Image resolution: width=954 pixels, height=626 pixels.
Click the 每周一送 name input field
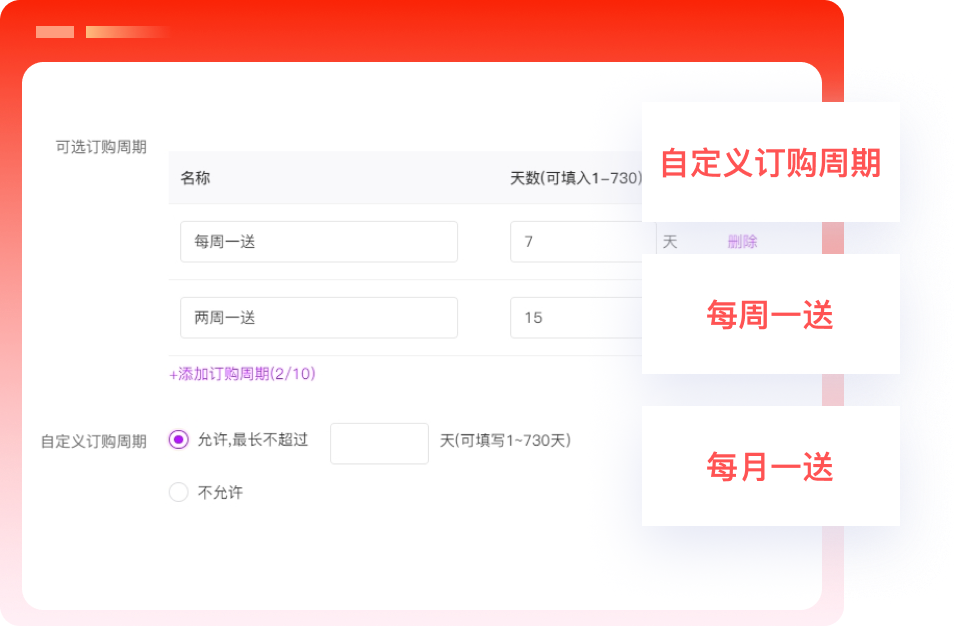(318, 242)
